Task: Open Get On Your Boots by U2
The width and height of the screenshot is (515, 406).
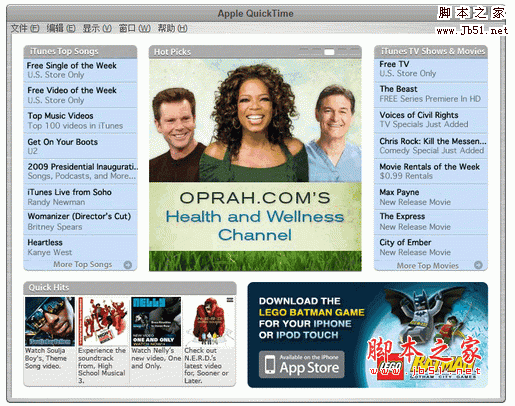Action: coord(80,146)
